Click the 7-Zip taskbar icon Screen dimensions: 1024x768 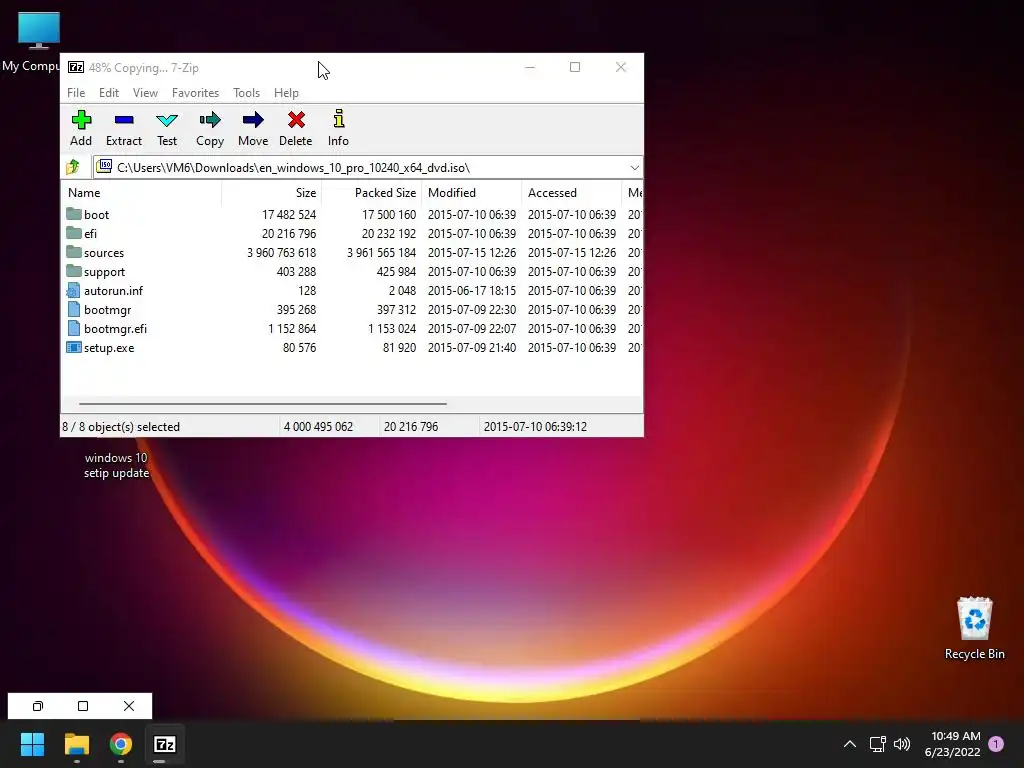[165, 744]
